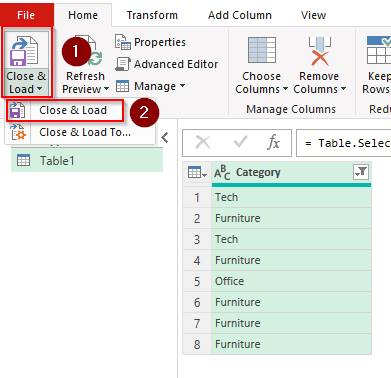Viewport: 391px width, 378px height.
Task: Click the fx insert step icon
Action: [x=273, y=143]
